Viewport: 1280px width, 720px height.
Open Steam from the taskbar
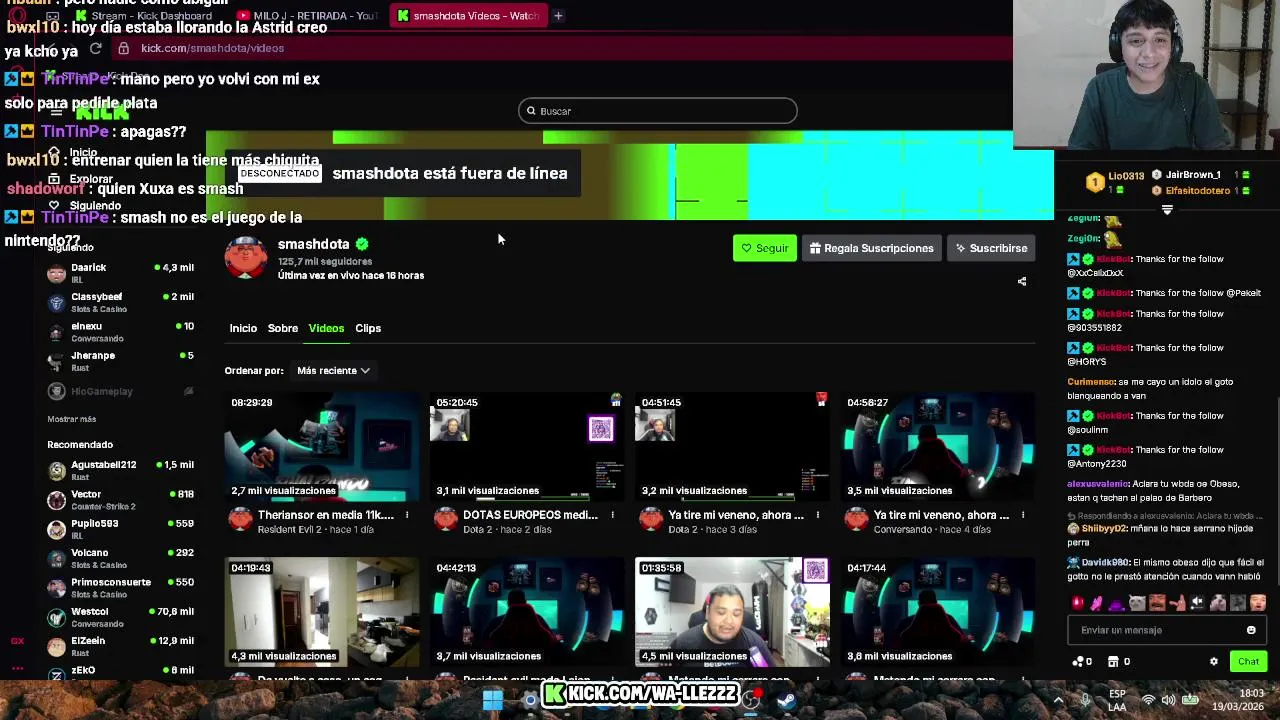point(786,701)
